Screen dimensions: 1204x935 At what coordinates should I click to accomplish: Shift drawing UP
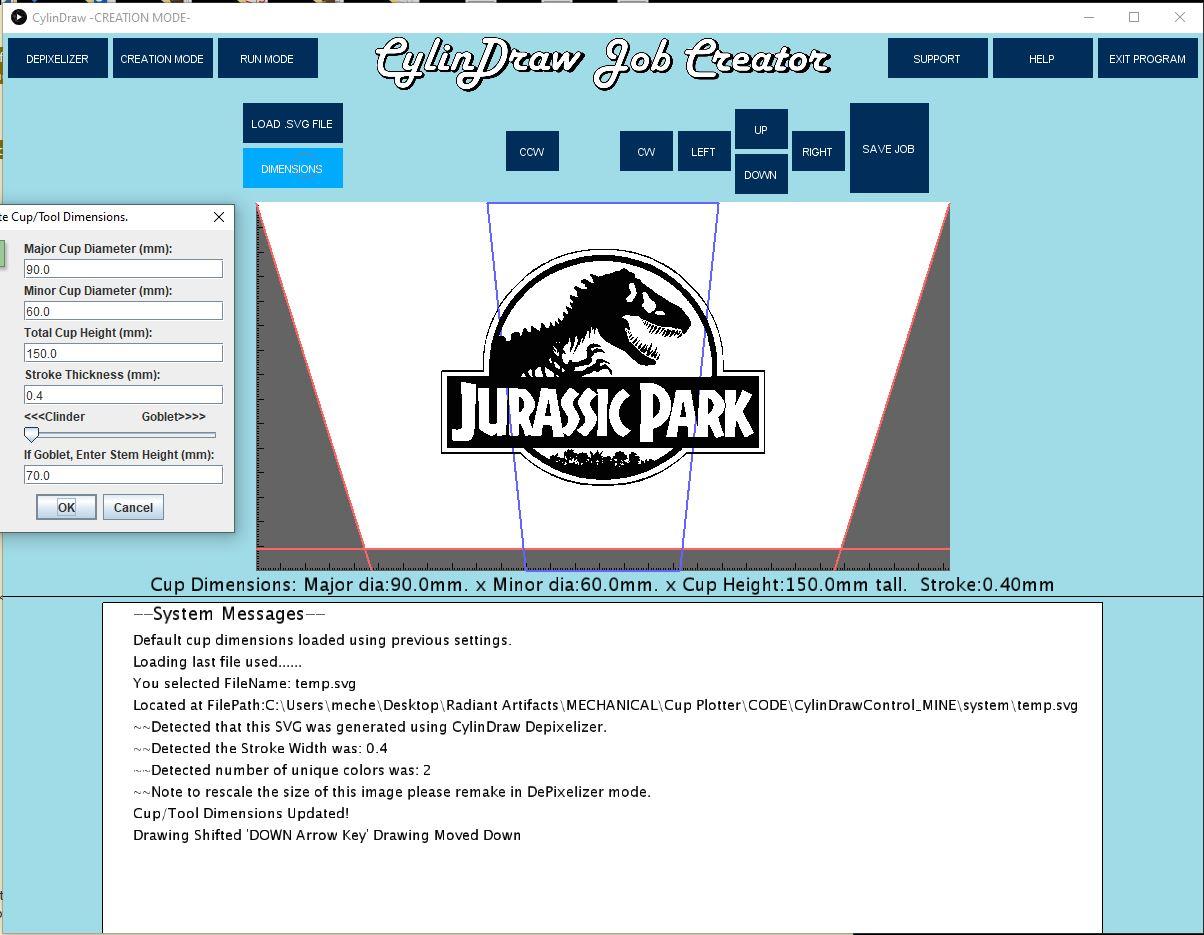761,130
